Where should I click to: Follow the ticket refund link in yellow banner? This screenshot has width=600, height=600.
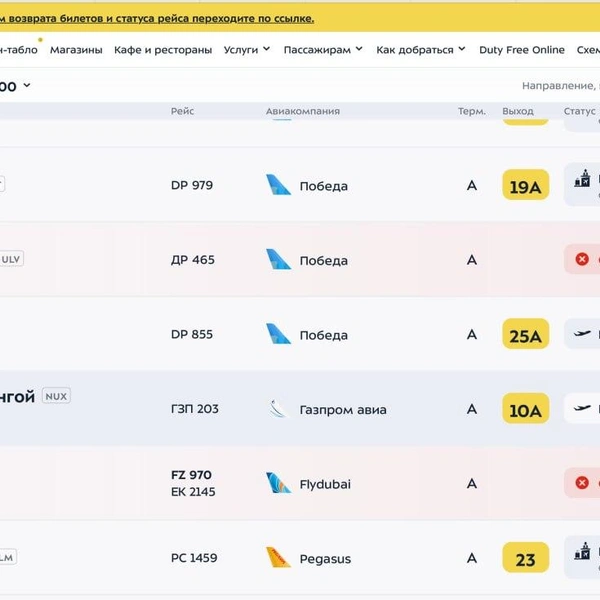coord(157,18)
